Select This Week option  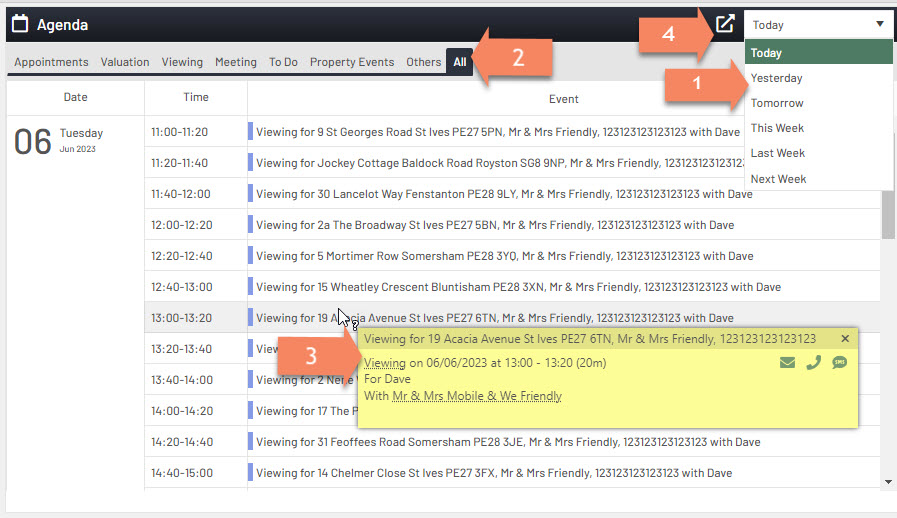(x=777, y=128)
